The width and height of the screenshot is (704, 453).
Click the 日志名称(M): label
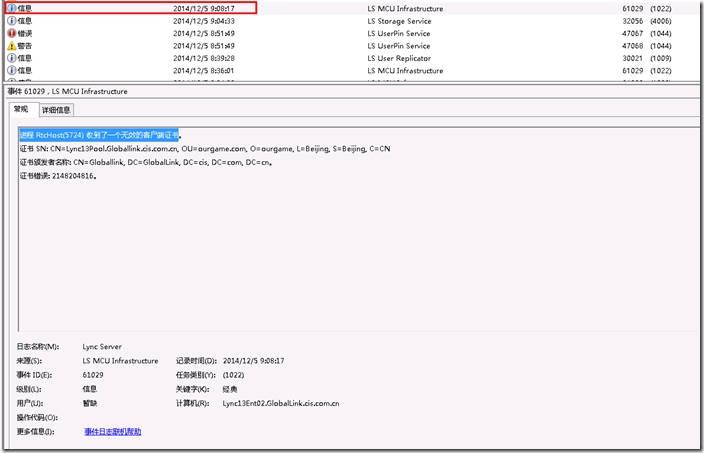coord(38,347)
